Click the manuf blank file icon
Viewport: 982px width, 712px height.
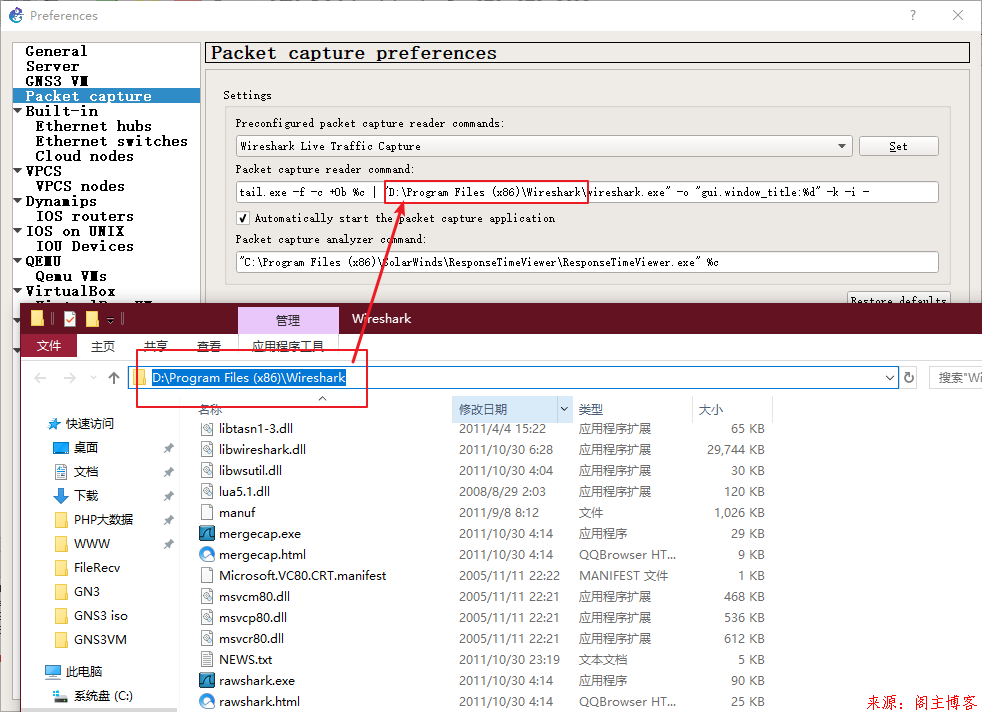[x=207, y=512]
